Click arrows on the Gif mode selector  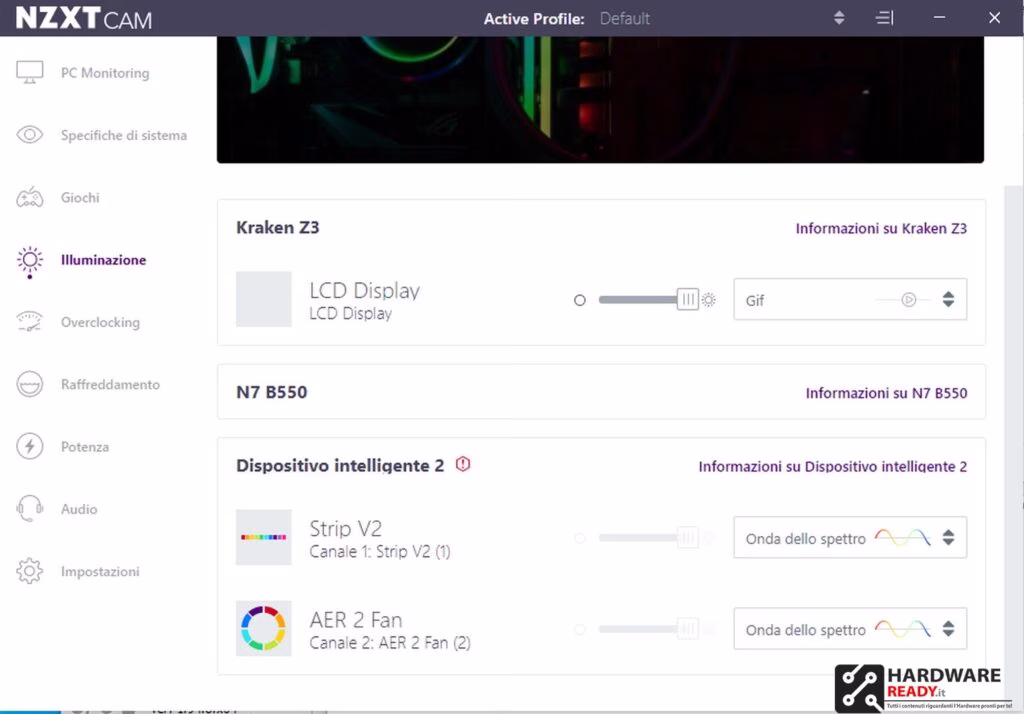coord(948,299)
